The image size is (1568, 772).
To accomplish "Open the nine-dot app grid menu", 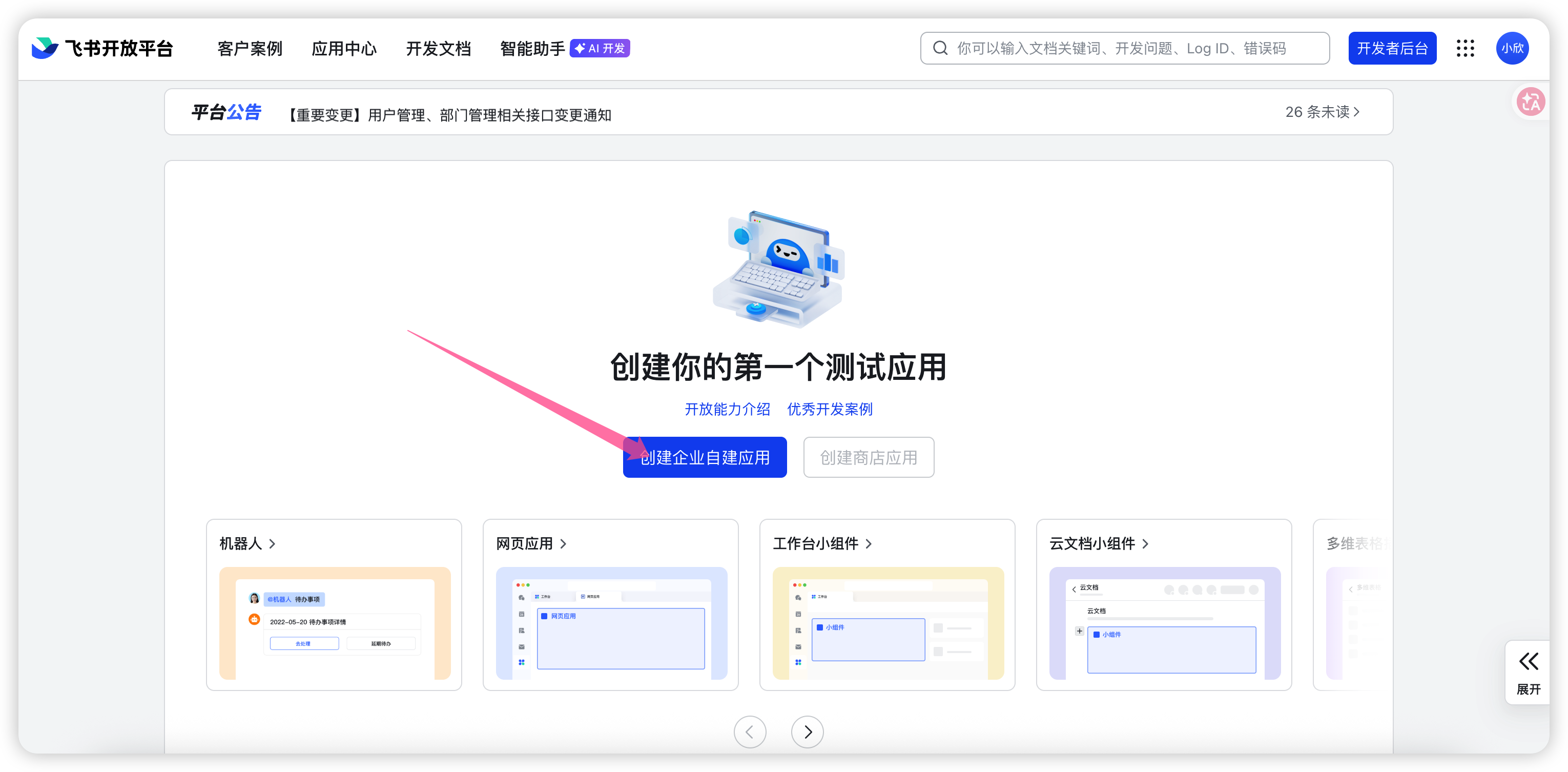I will tap(1465, 48).
